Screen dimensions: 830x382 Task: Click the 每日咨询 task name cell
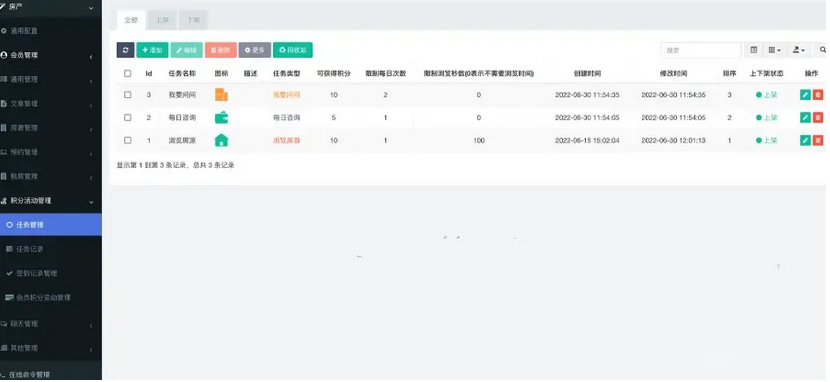point(182,117)
